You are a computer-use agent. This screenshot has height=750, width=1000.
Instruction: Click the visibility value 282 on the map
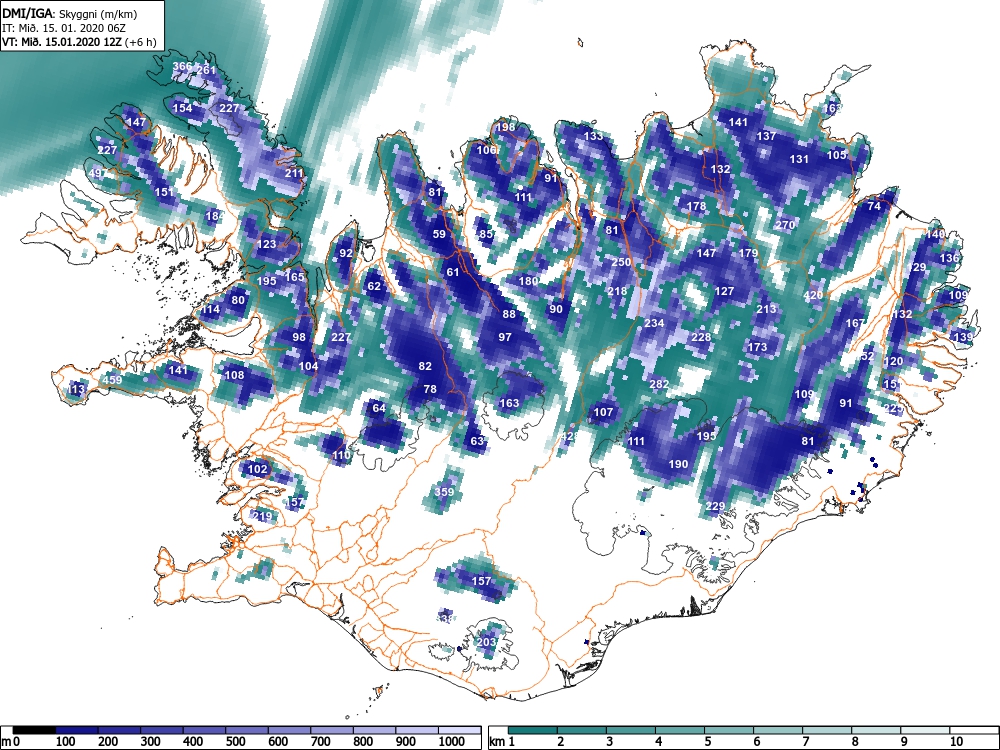[659, 385]
